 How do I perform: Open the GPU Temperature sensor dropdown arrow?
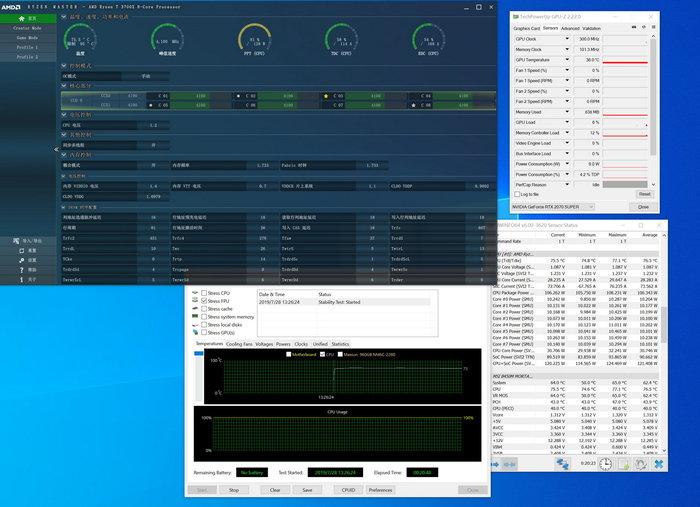tap(567, 60)
